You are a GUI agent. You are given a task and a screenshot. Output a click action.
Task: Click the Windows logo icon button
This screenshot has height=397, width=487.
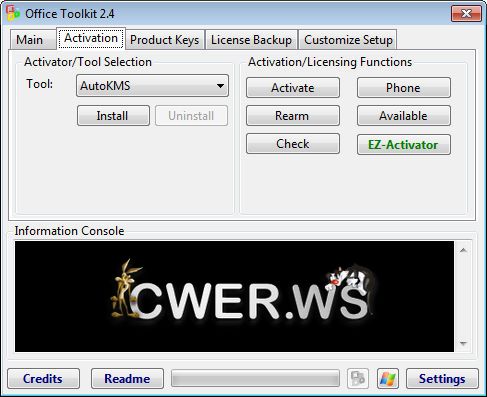(x=388, y=379)
